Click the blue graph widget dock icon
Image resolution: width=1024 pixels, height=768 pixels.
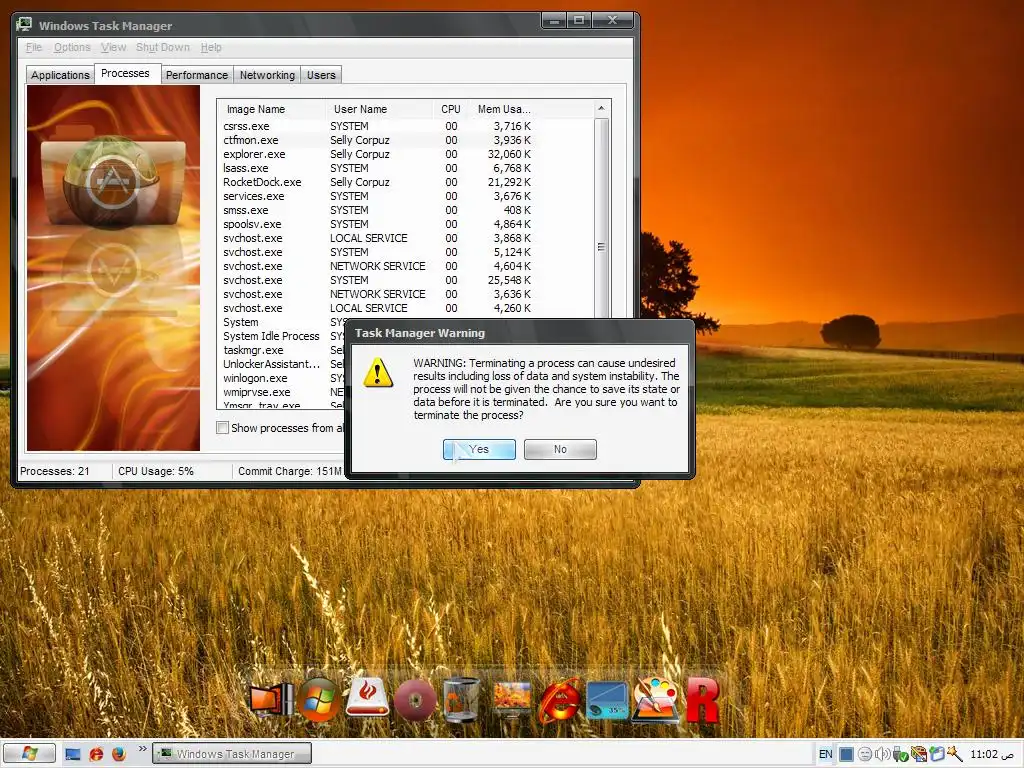click(x=607, y=701)
